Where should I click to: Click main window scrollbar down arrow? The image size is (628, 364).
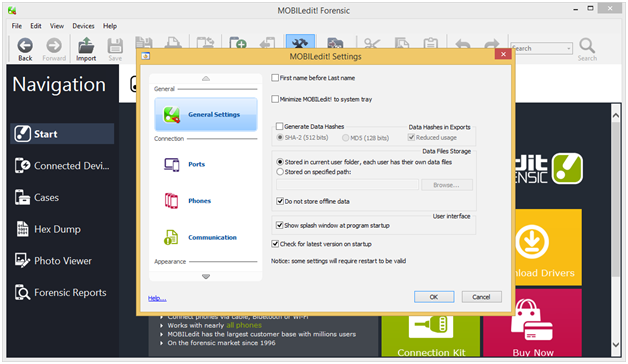(x=616, y=344)
